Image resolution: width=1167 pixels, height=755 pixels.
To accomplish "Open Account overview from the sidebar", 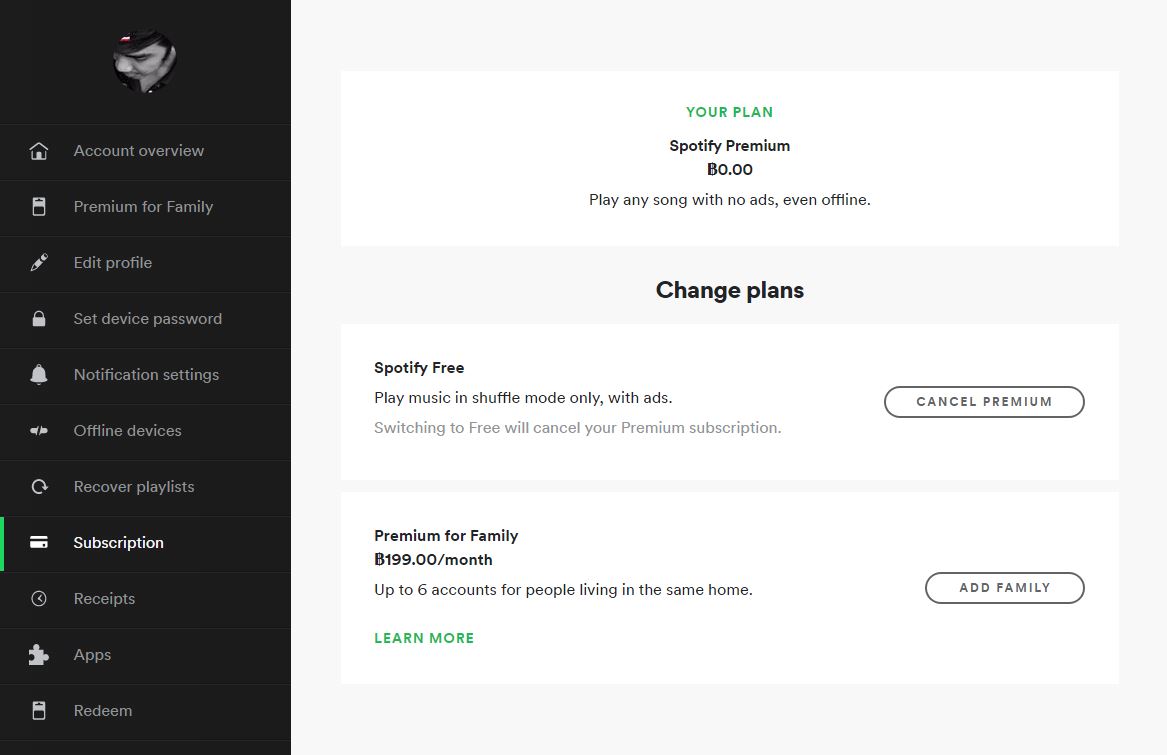I will click(138, 151).
